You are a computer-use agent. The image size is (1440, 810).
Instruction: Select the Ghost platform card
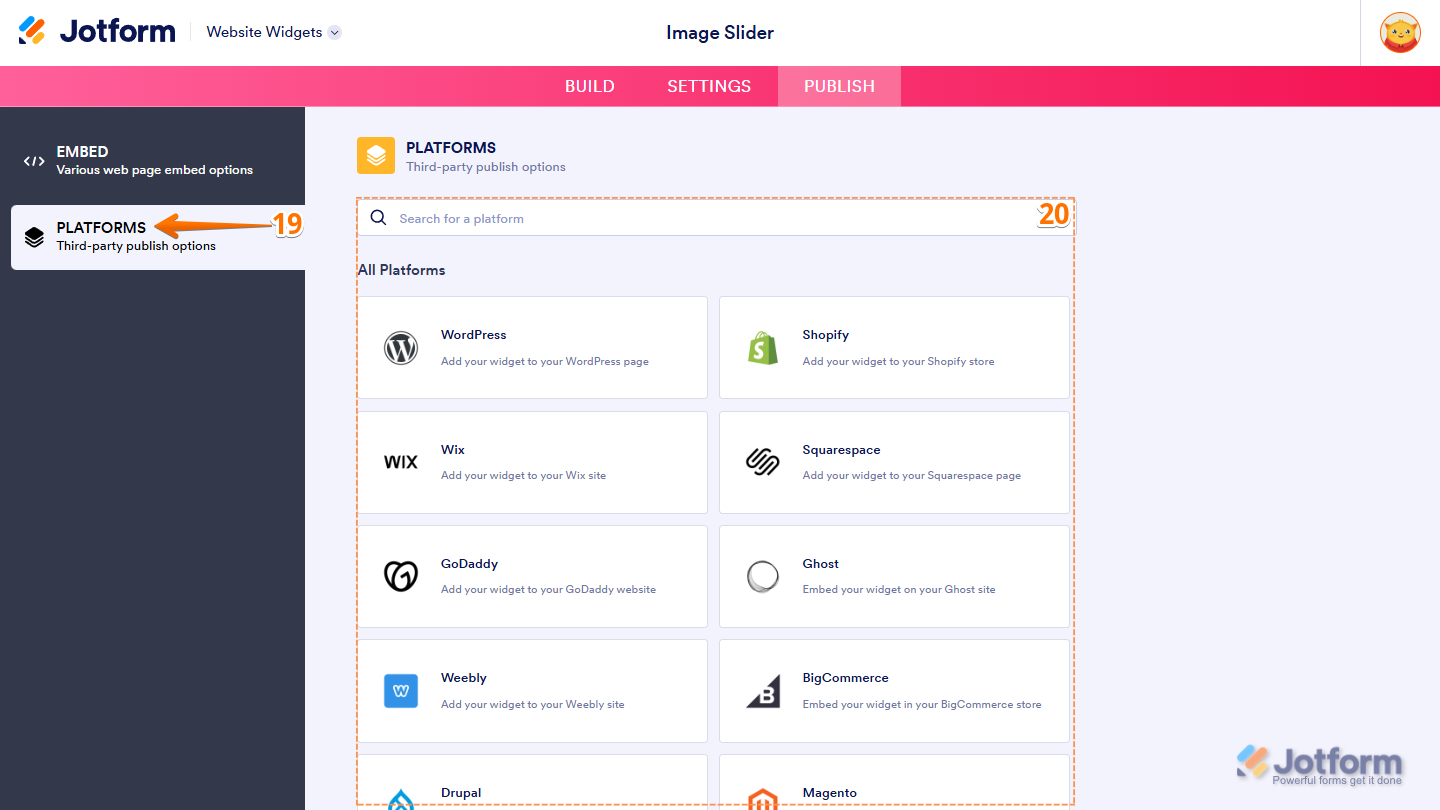894,576
